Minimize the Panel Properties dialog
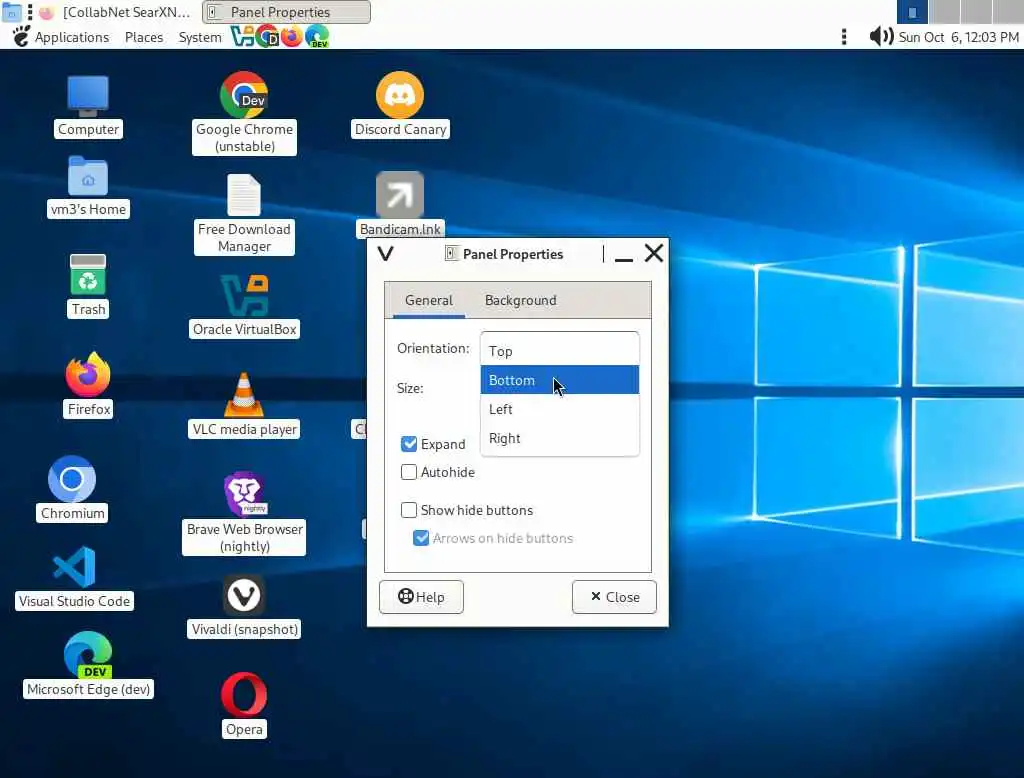Image resolution: width=1024 pixels, height=778 pixels. tap(624, 253)
